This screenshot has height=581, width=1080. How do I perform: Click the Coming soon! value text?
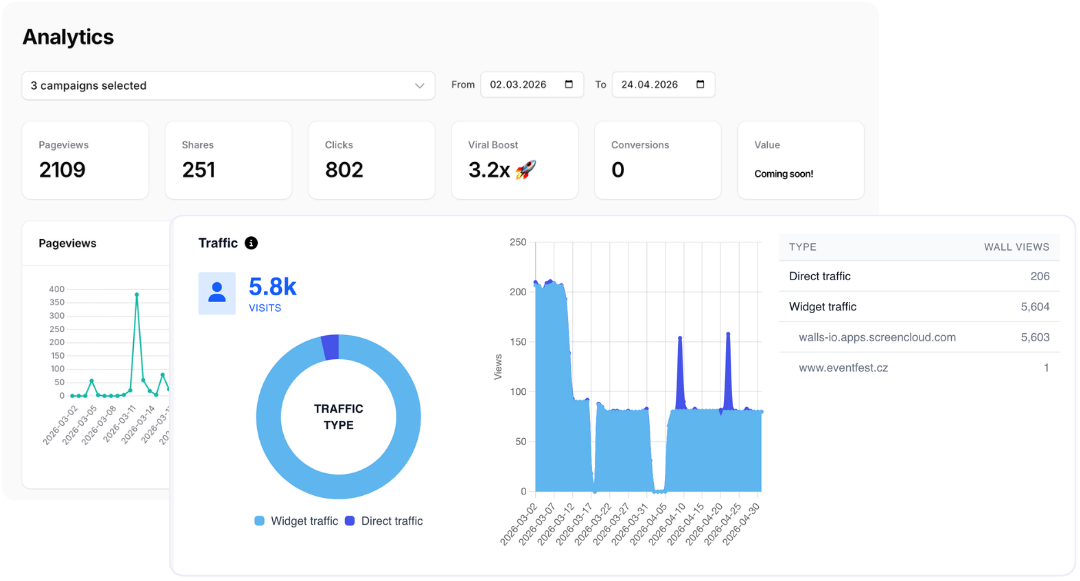[x=784, y=174]
